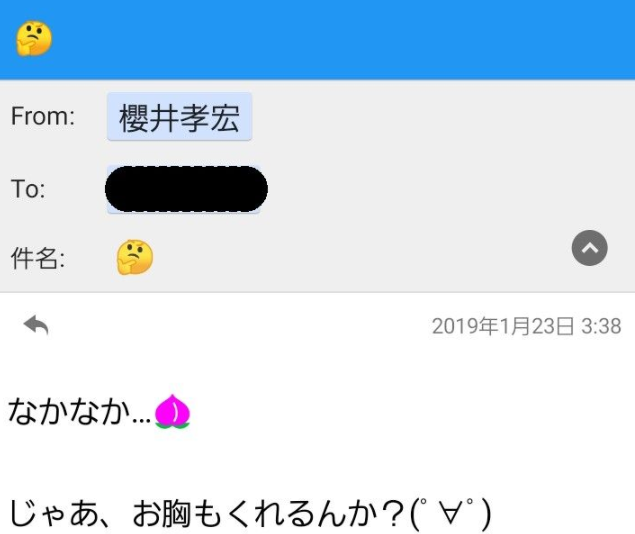Click the thinking emoji in title bar
The height and width of the screenshot is (534, 635).
(x=34, y=38)
